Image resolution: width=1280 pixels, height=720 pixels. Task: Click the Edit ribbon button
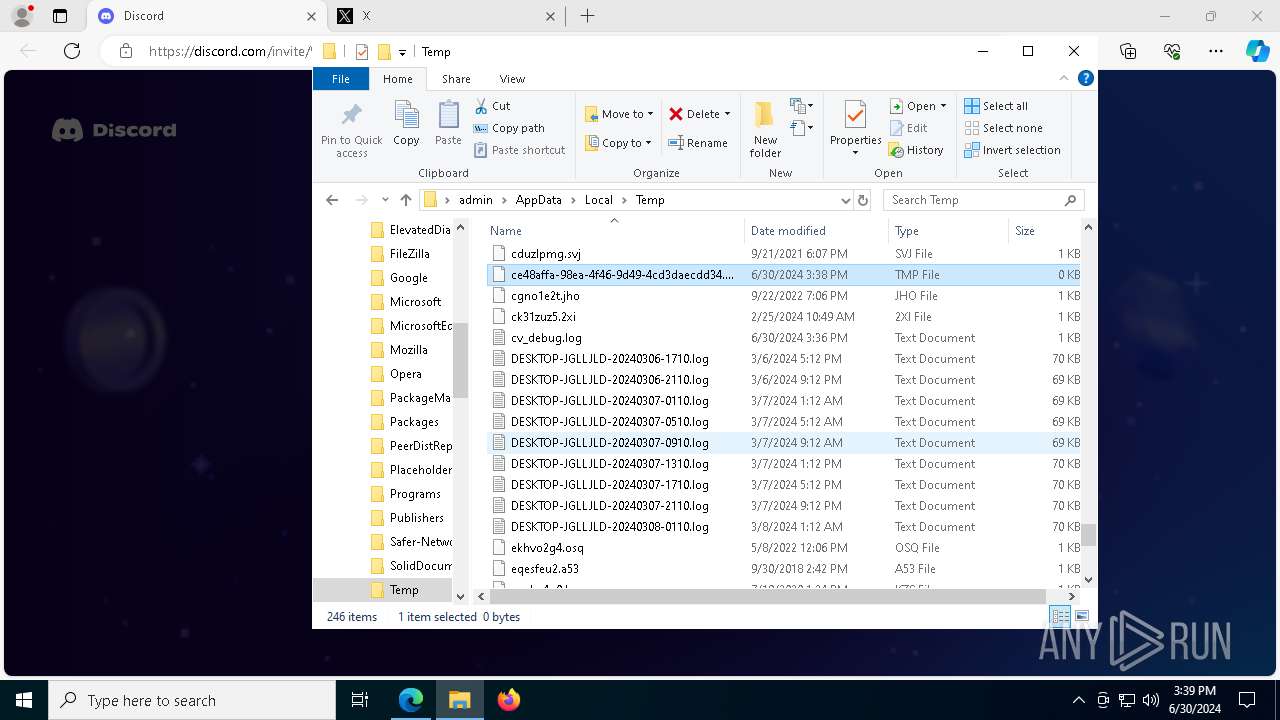point(908,128)
